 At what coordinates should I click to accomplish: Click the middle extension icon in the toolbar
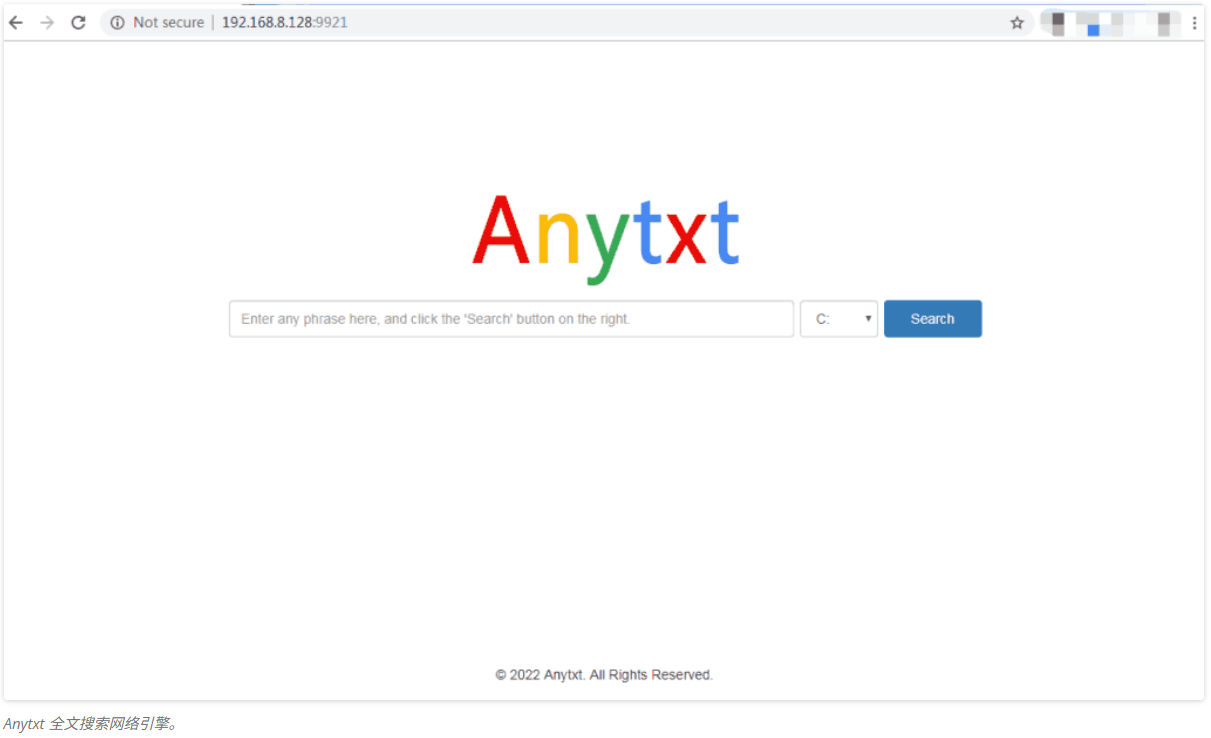[x=1097, y=22]
